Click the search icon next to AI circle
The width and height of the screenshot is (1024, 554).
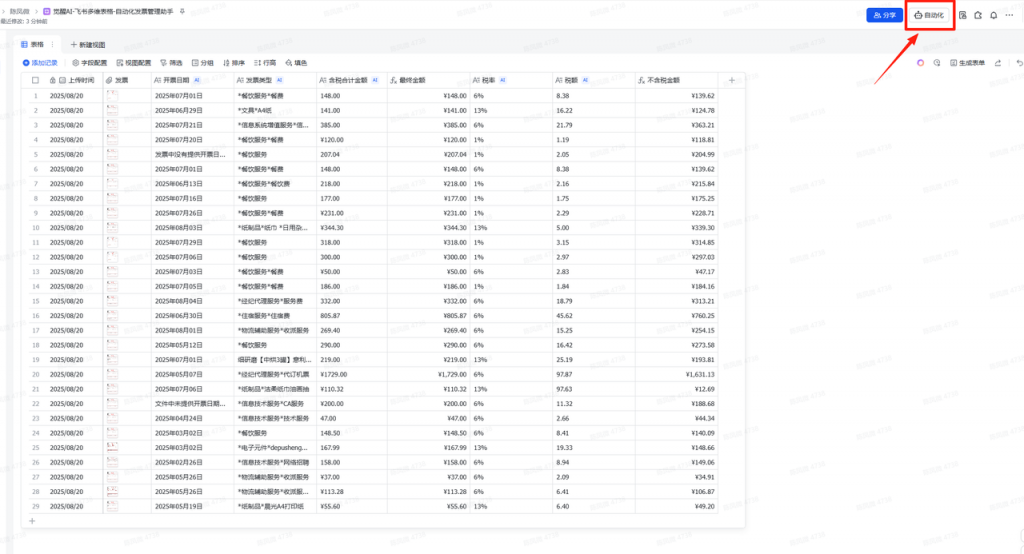(936, 63)
